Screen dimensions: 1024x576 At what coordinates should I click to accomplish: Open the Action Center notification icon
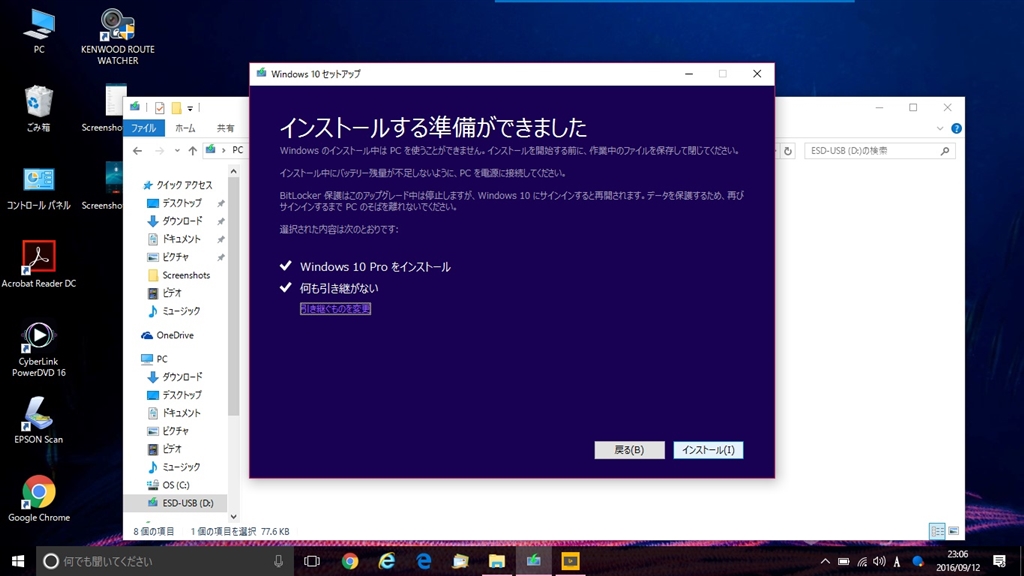999,561
